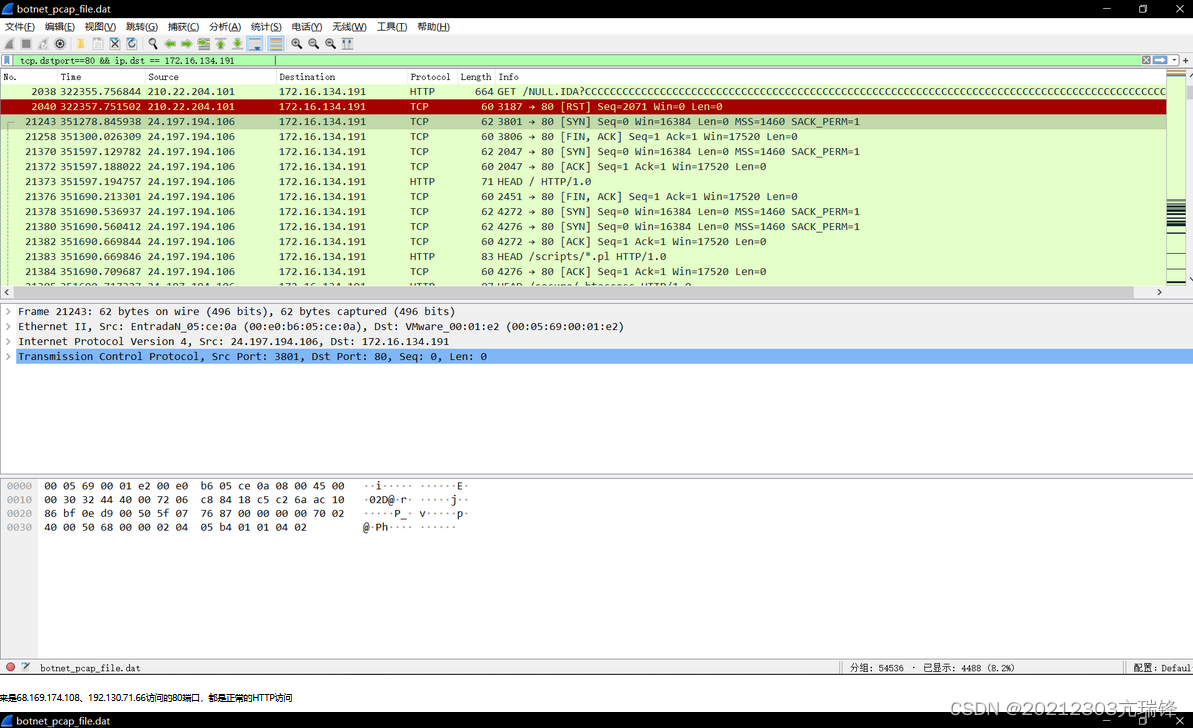Sort by the Protocol column header

point(431,77)
